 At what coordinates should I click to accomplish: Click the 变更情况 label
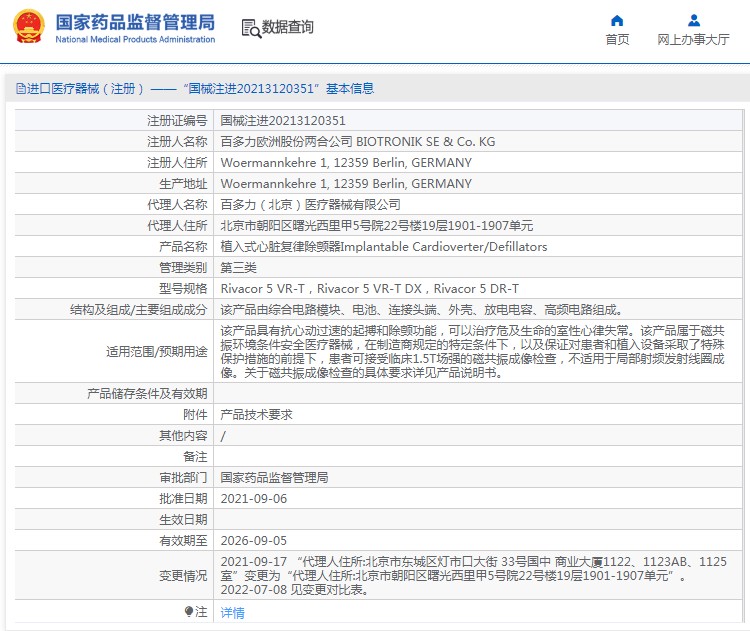[x=183, y=576]
